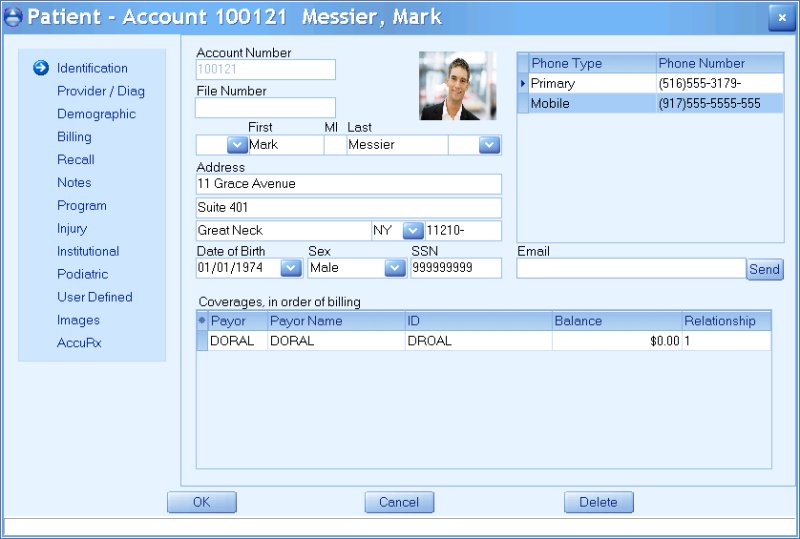Open the Recall section
The image size is (800, 539).
(x=76, y=160)
